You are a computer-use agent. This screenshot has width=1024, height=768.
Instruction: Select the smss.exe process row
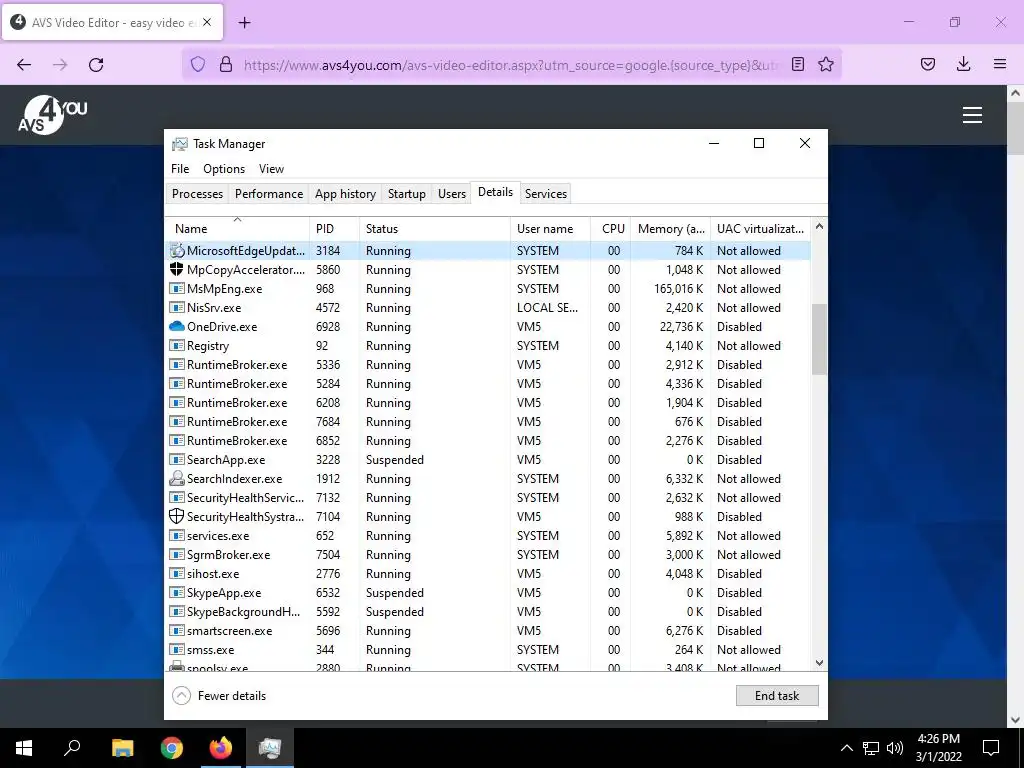tap(488, 650)
